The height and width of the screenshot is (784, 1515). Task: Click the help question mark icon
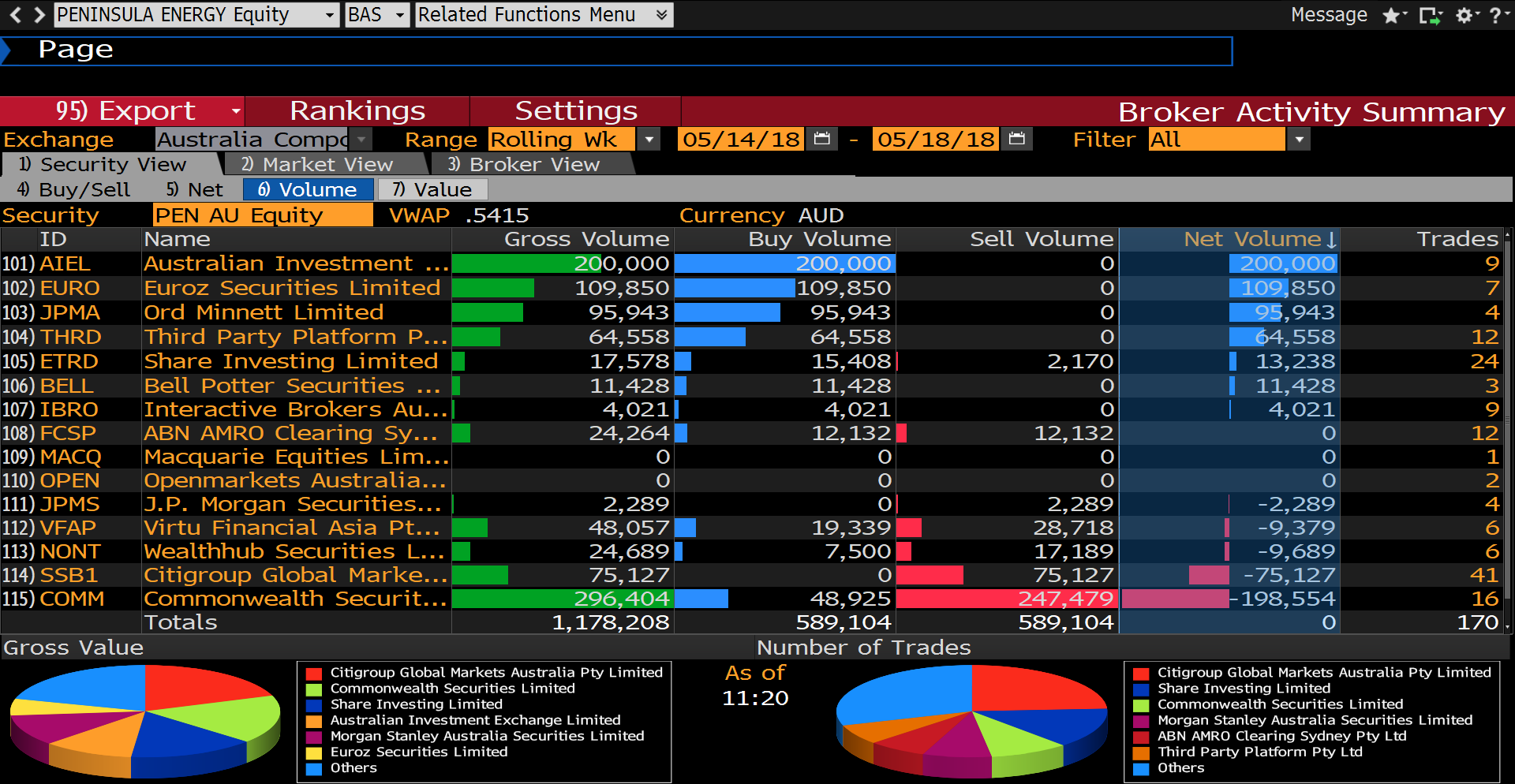tap(1497, 15)
